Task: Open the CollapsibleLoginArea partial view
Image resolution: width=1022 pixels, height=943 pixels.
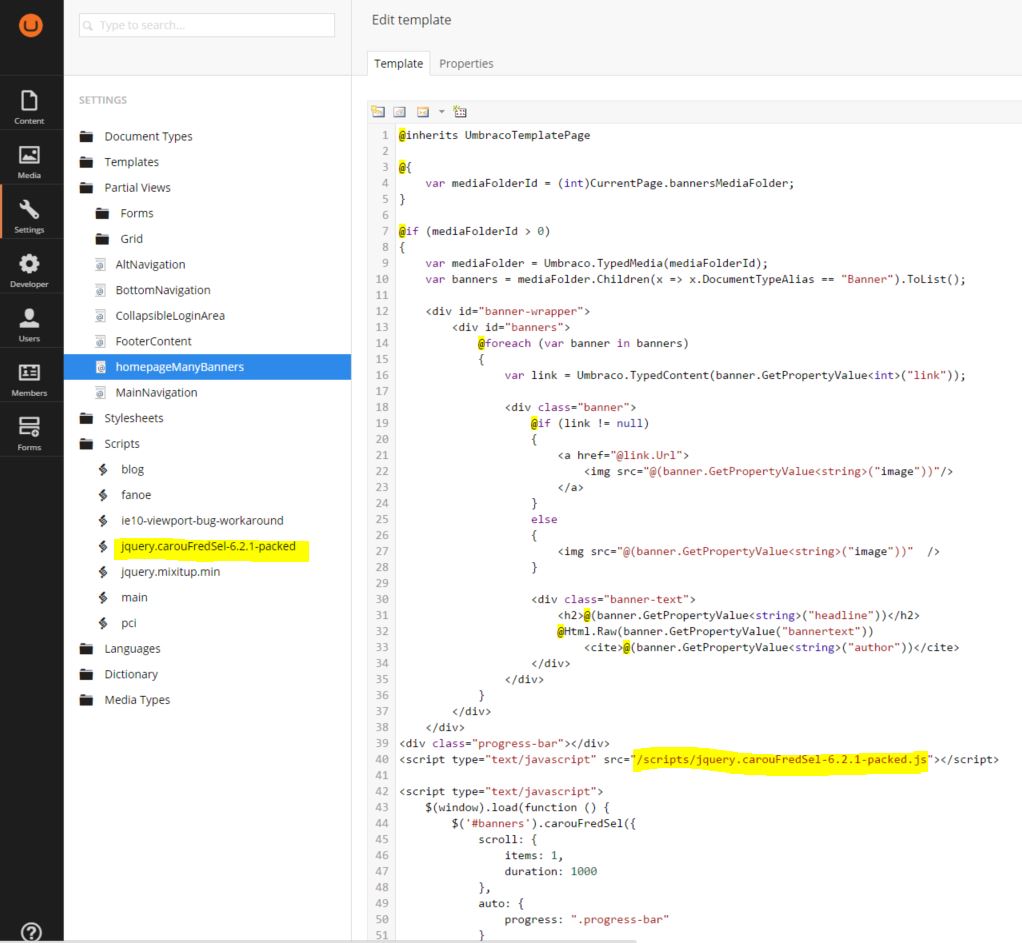Action: pyautogui.click(x=170, y=315)
